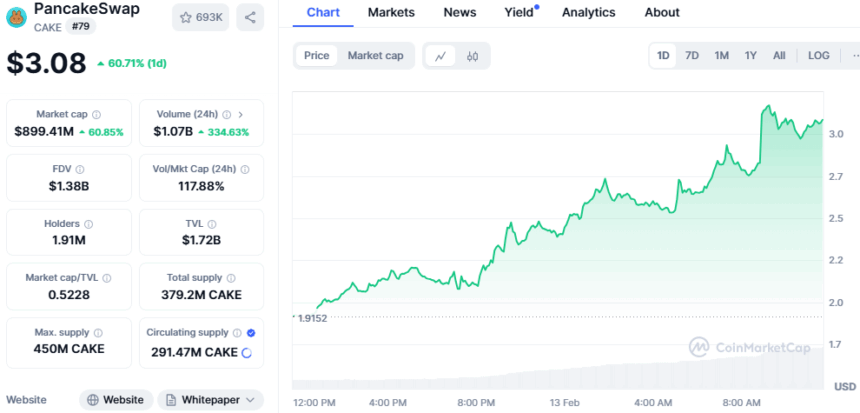The width and height of the screenshot is (860, 413).
Task: Click the CAKE ticker symbol text
Action: point(48,27)
